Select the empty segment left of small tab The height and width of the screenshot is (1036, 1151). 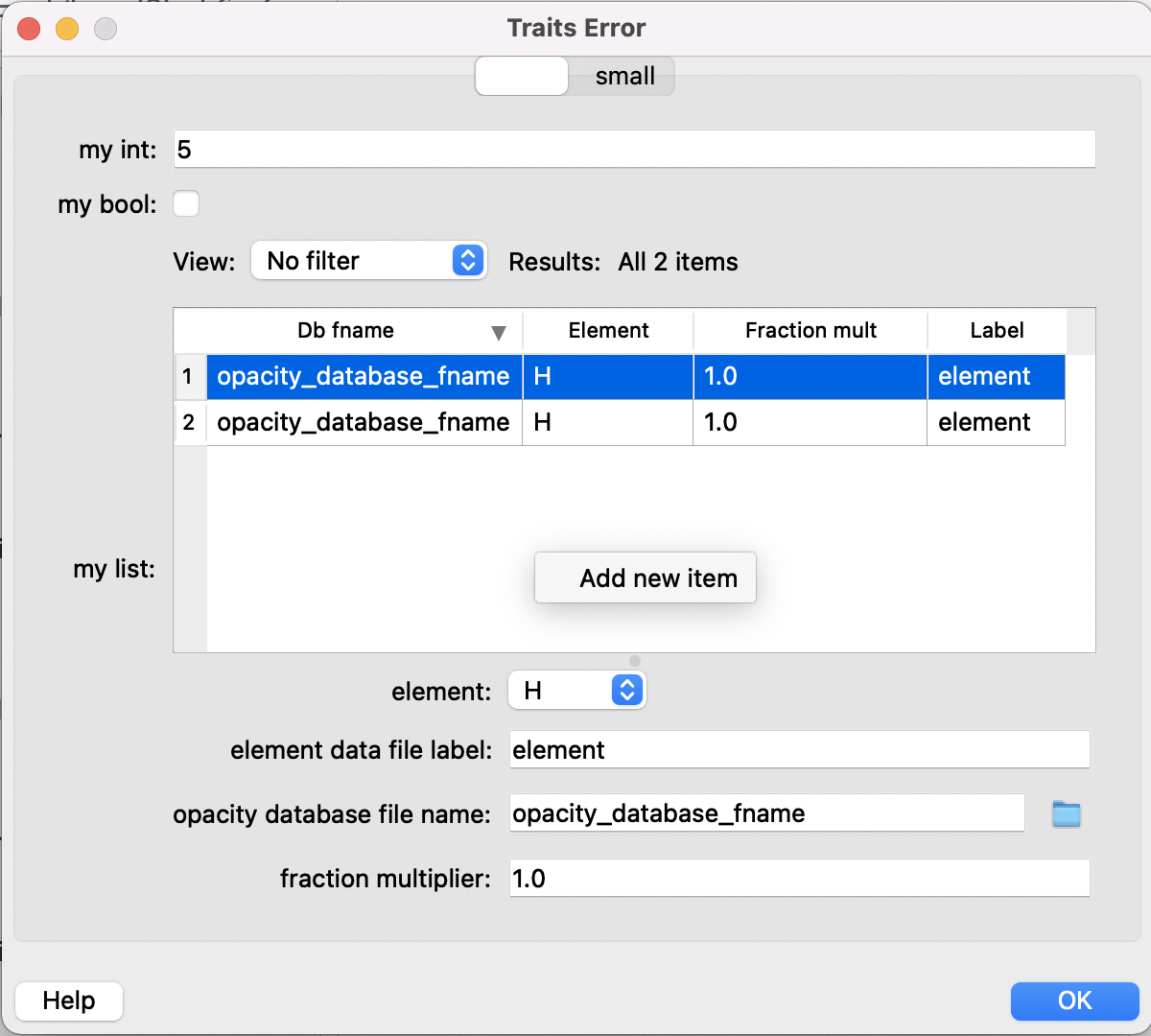[521, 76]
